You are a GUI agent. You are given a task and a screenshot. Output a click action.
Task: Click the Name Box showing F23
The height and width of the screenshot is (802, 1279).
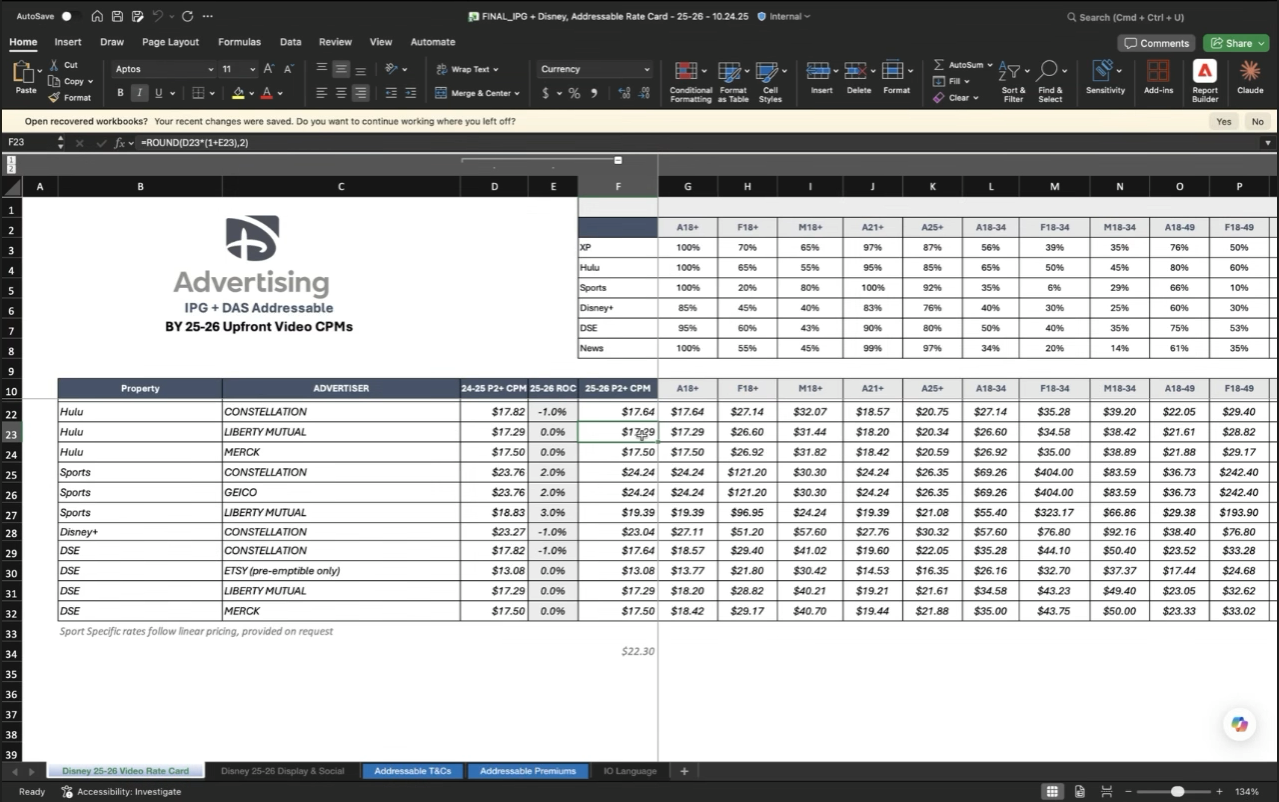click(30, 143)
